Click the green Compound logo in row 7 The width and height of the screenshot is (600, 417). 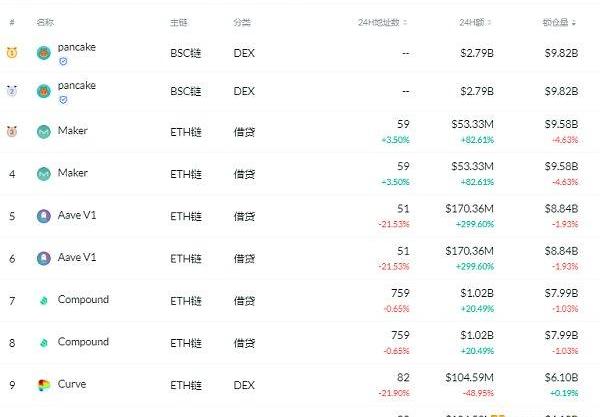(x=44, y=301)
